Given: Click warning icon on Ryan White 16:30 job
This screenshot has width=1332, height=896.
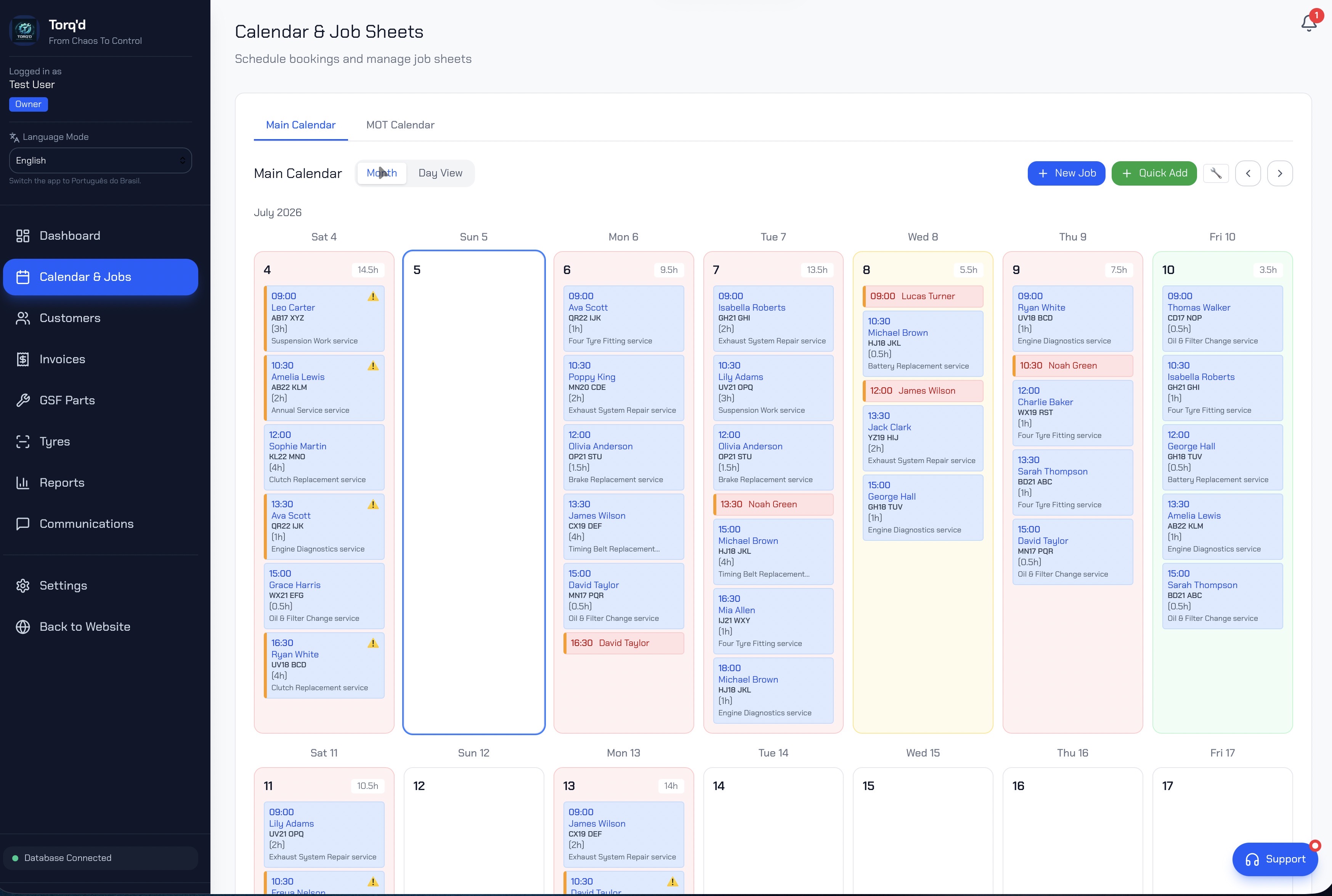Looking at the screenshot, I should click(x=373, y=643).
